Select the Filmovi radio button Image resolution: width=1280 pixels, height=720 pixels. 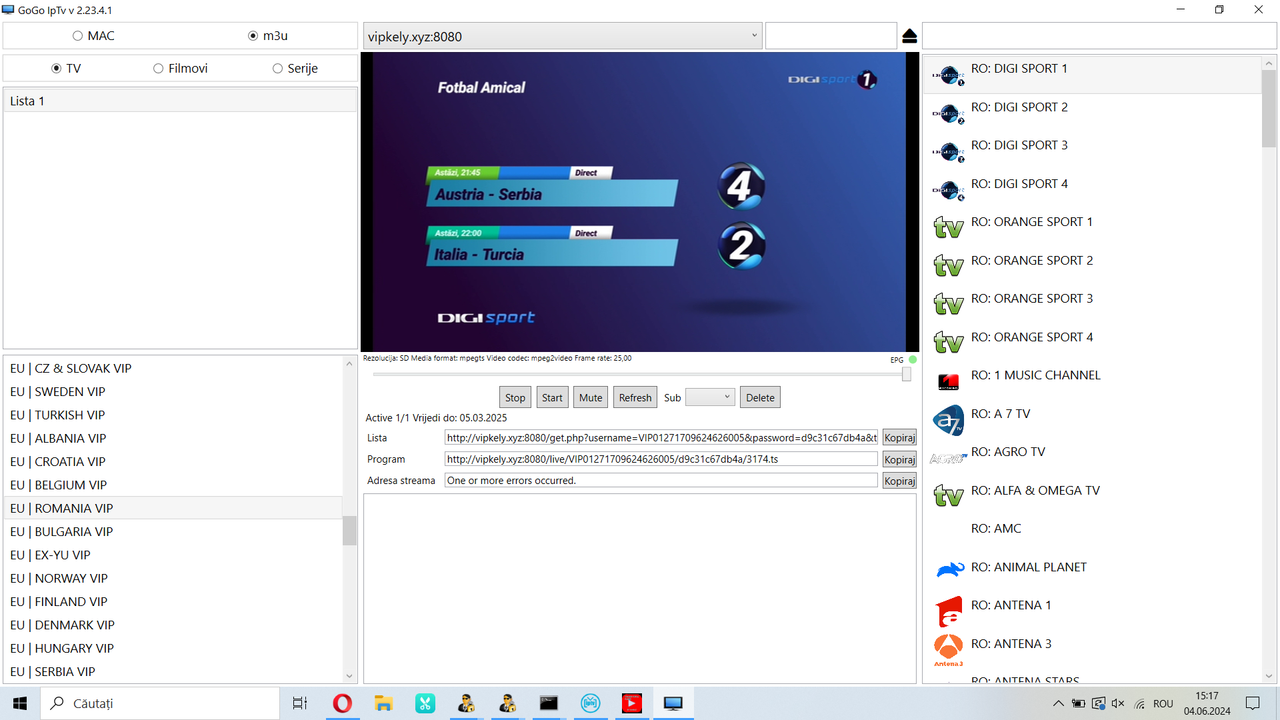click(x=158, y=68)
